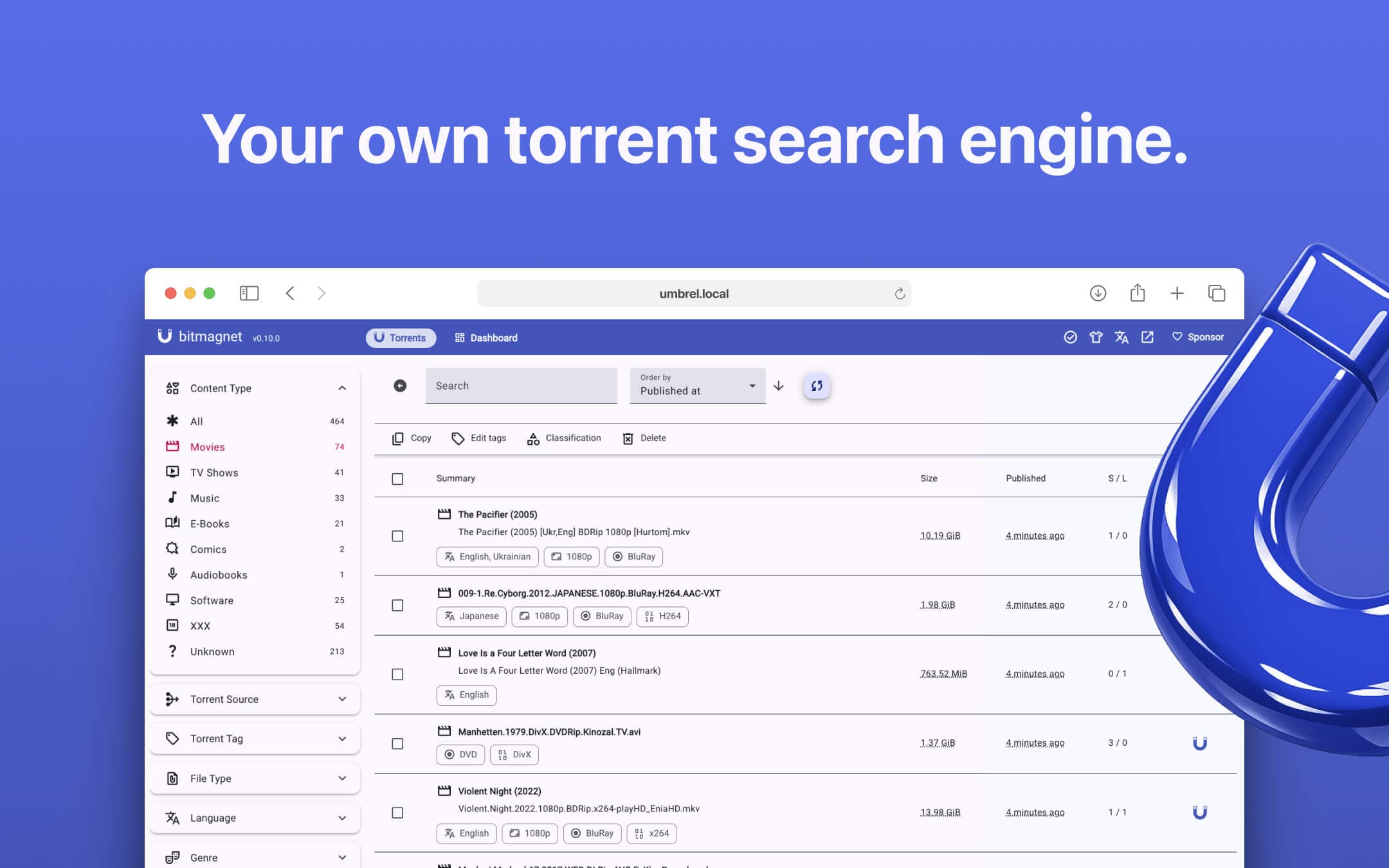Click the Content Type category icon

click(x=172, y=388)
